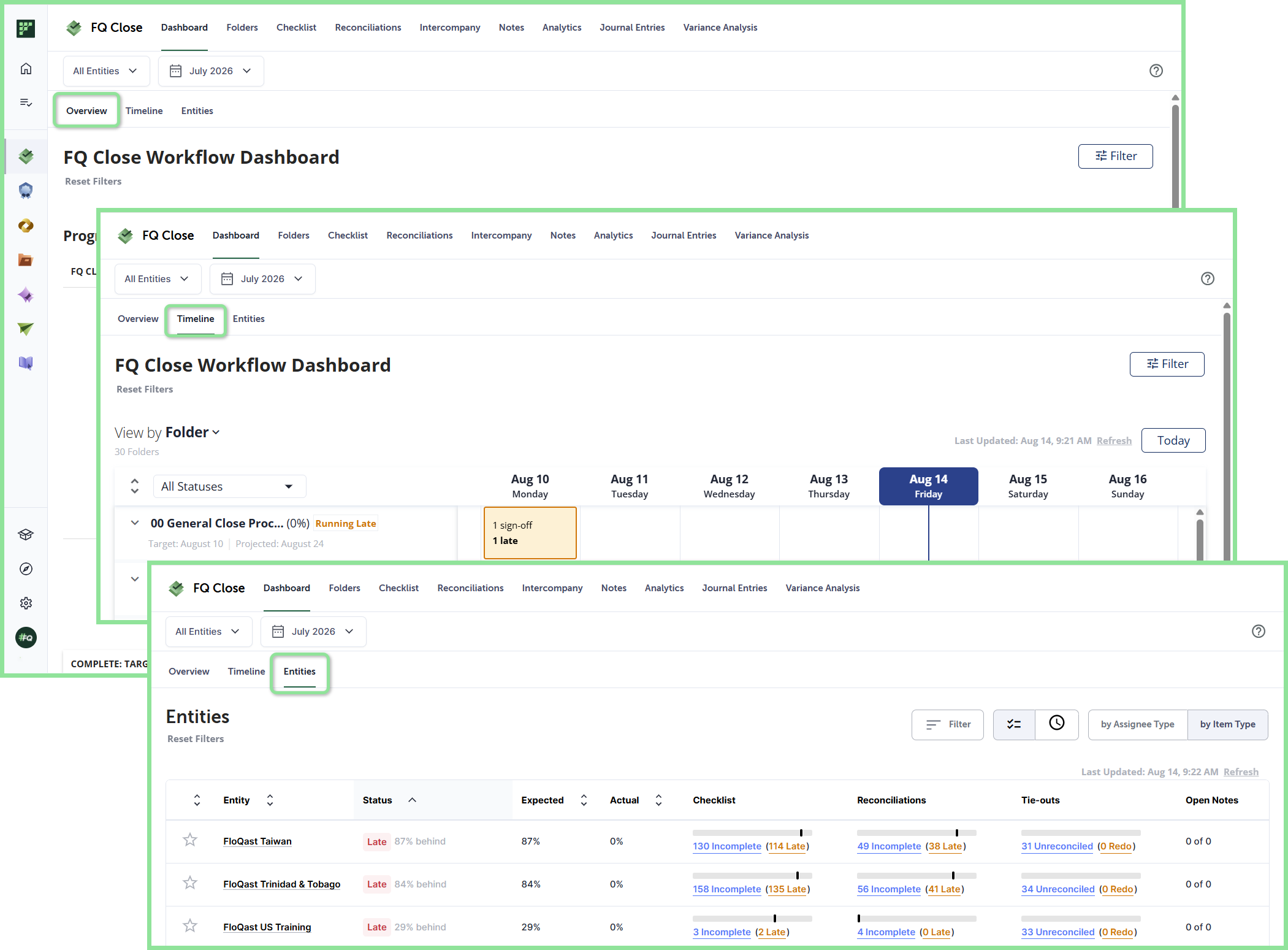Change the View by Folder dropdown

point(192,432)
